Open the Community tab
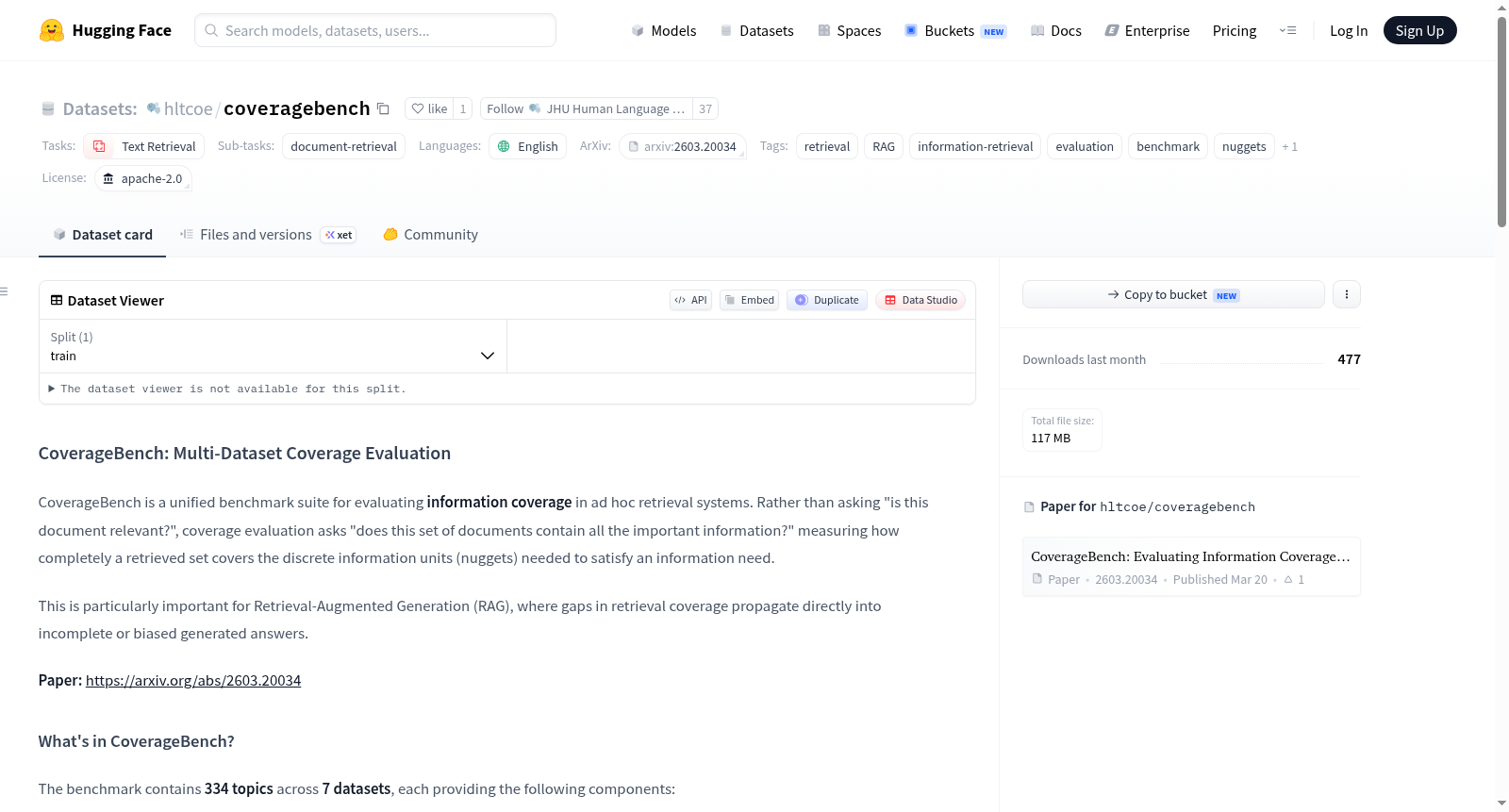1509x812 pixels. [x=430, y=235]
